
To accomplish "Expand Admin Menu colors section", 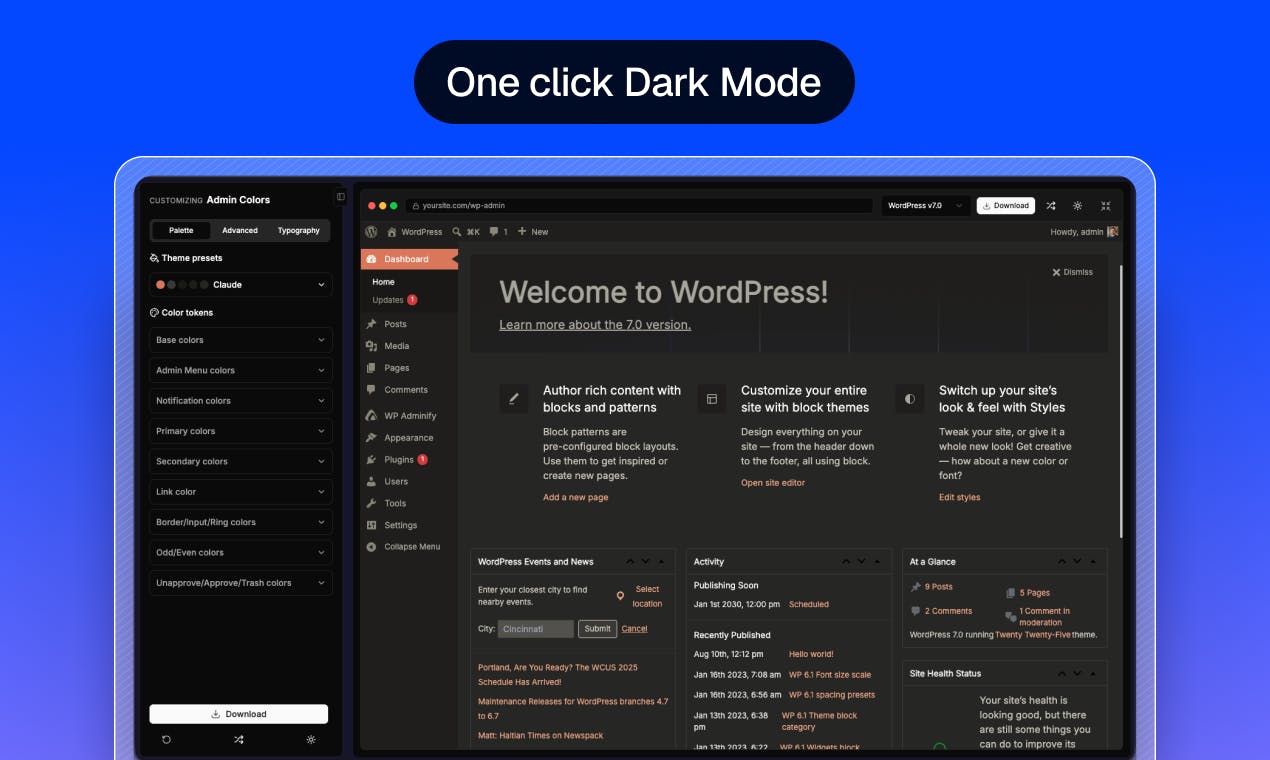I will tap(241, 370).
